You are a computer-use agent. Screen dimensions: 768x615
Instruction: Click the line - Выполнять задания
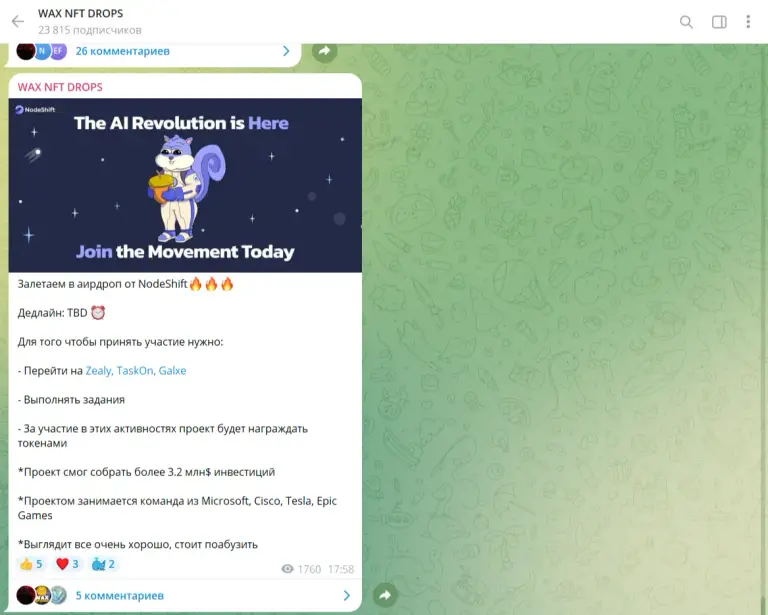[71, 400]
